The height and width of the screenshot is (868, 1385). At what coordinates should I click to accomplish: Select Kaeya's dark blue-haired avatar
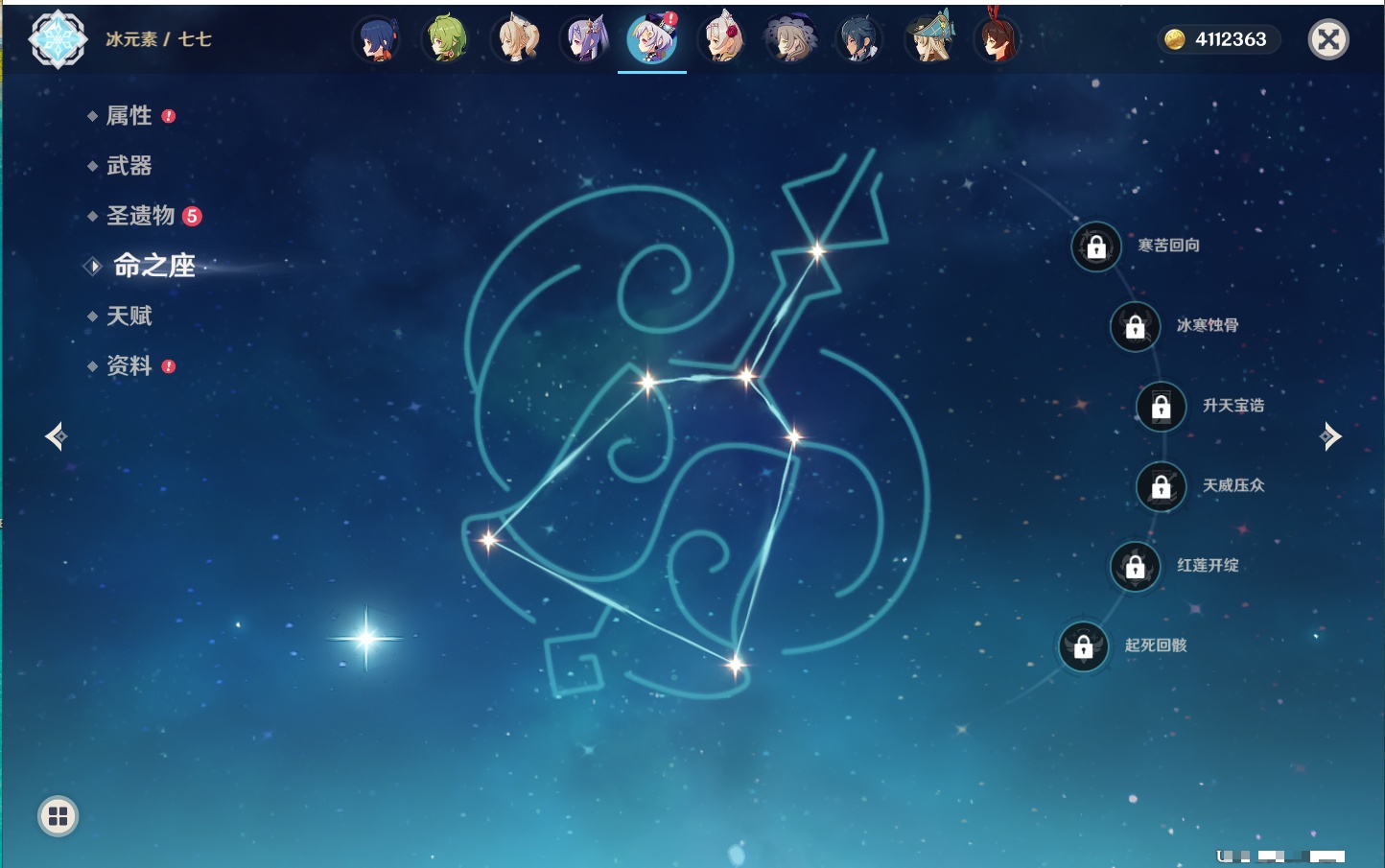859,39
